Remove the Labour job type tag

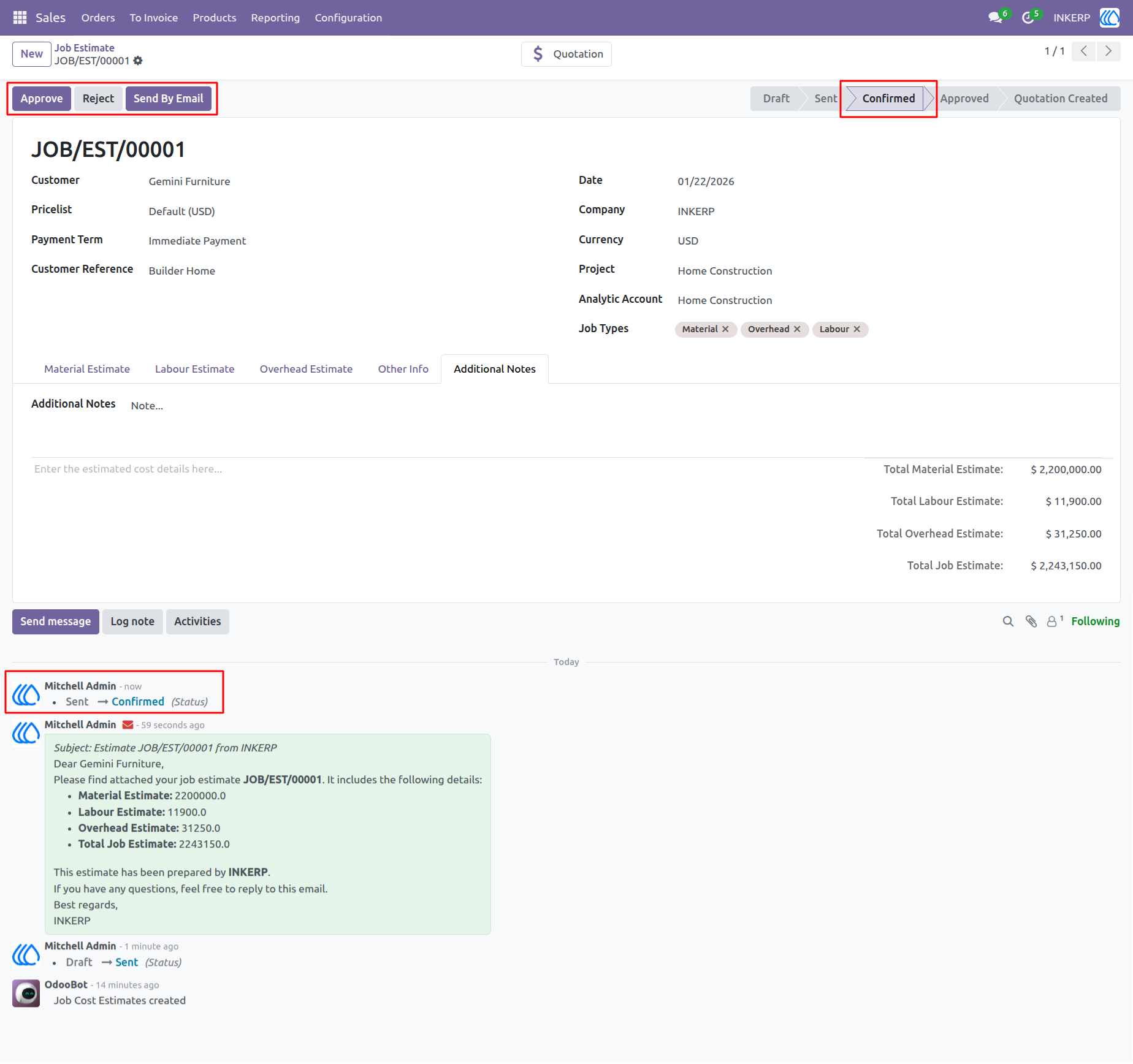[x=857, y=329]
